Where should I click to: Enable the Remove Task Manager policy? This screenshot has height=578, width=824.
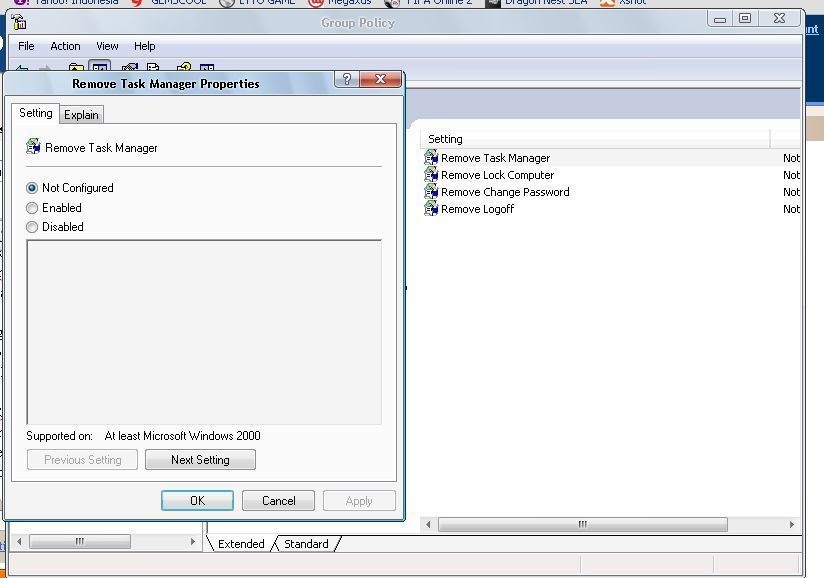(x=31, y=208)
